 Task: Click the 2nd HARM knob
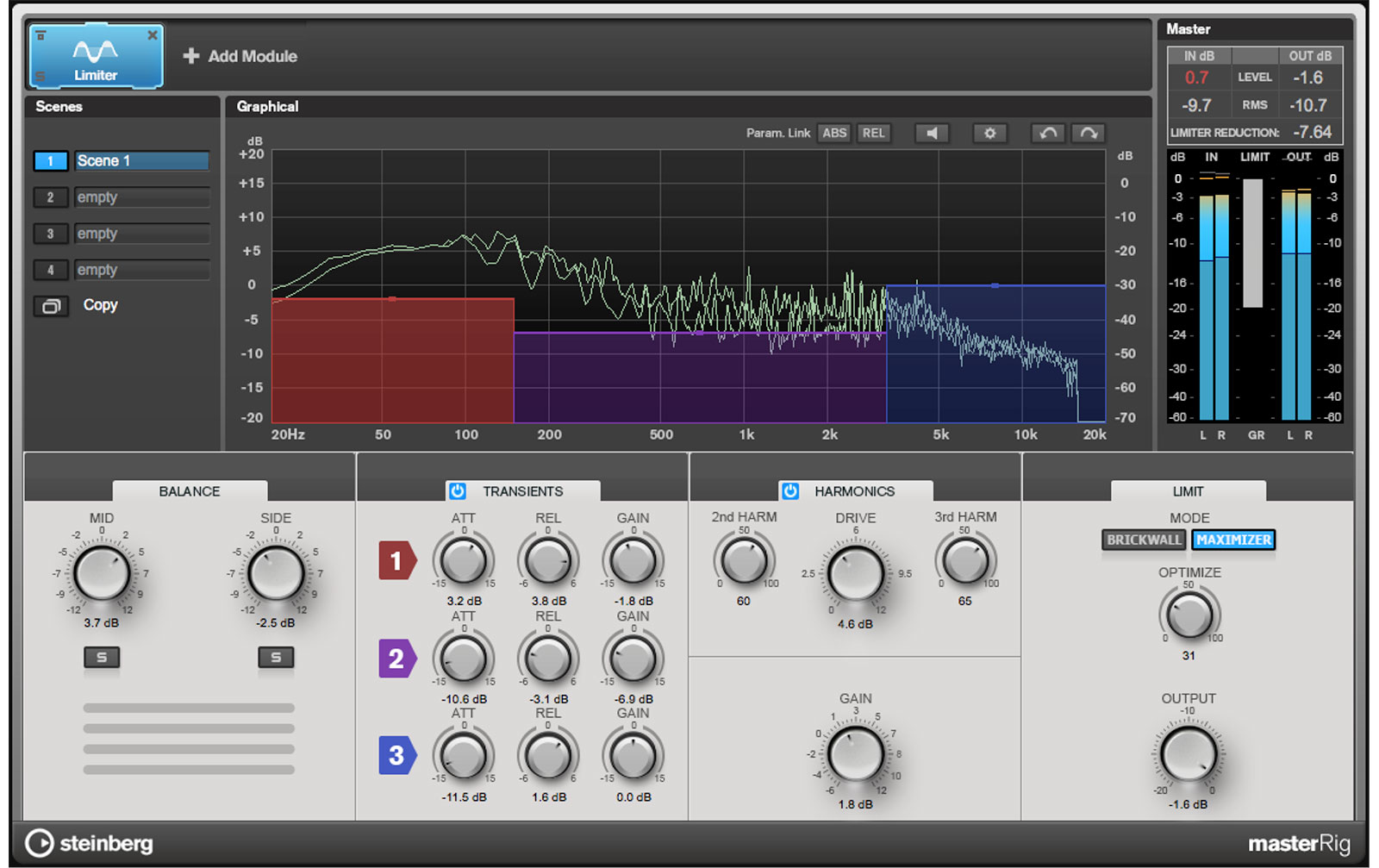744,561
